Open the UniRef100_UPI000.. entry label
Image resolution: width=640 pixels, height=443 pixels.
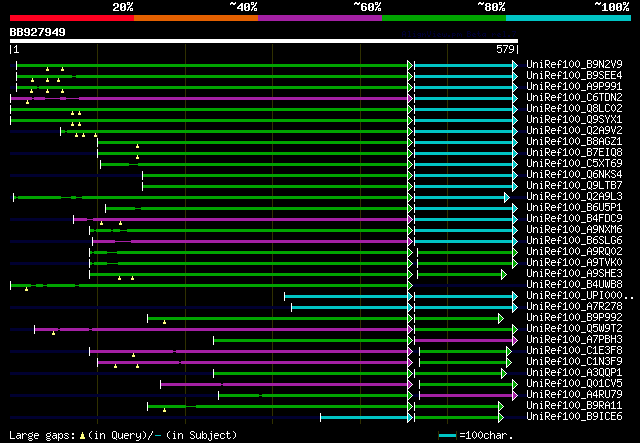[580, 296]
